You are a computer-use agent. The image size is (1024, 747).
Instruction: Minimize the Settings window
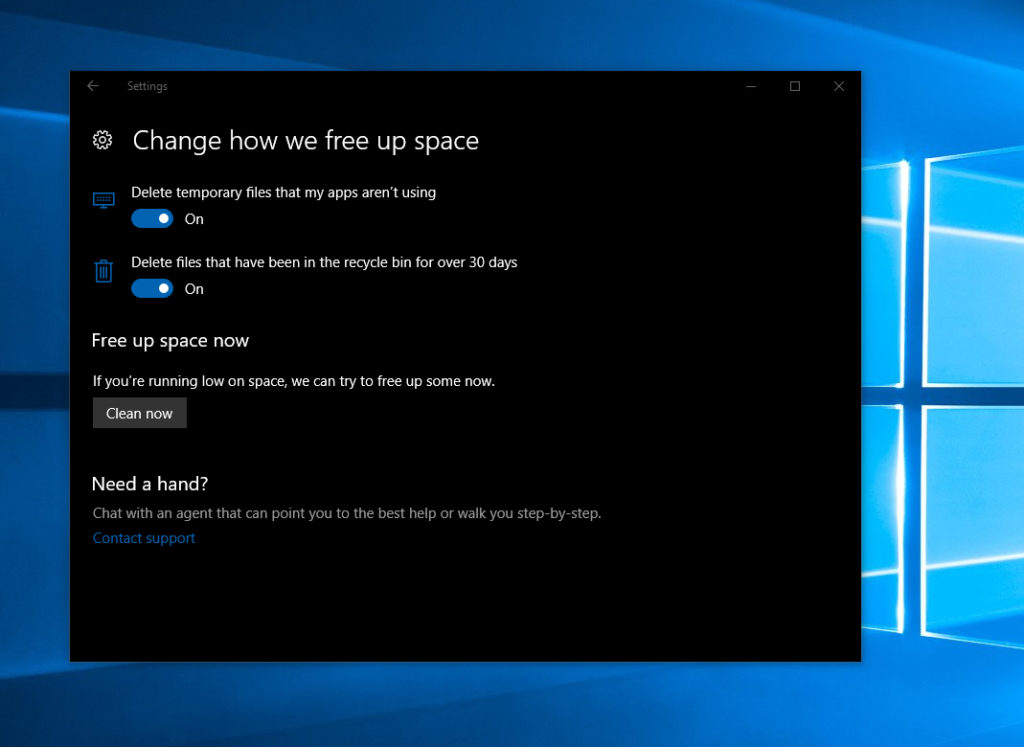pos(750,86)
